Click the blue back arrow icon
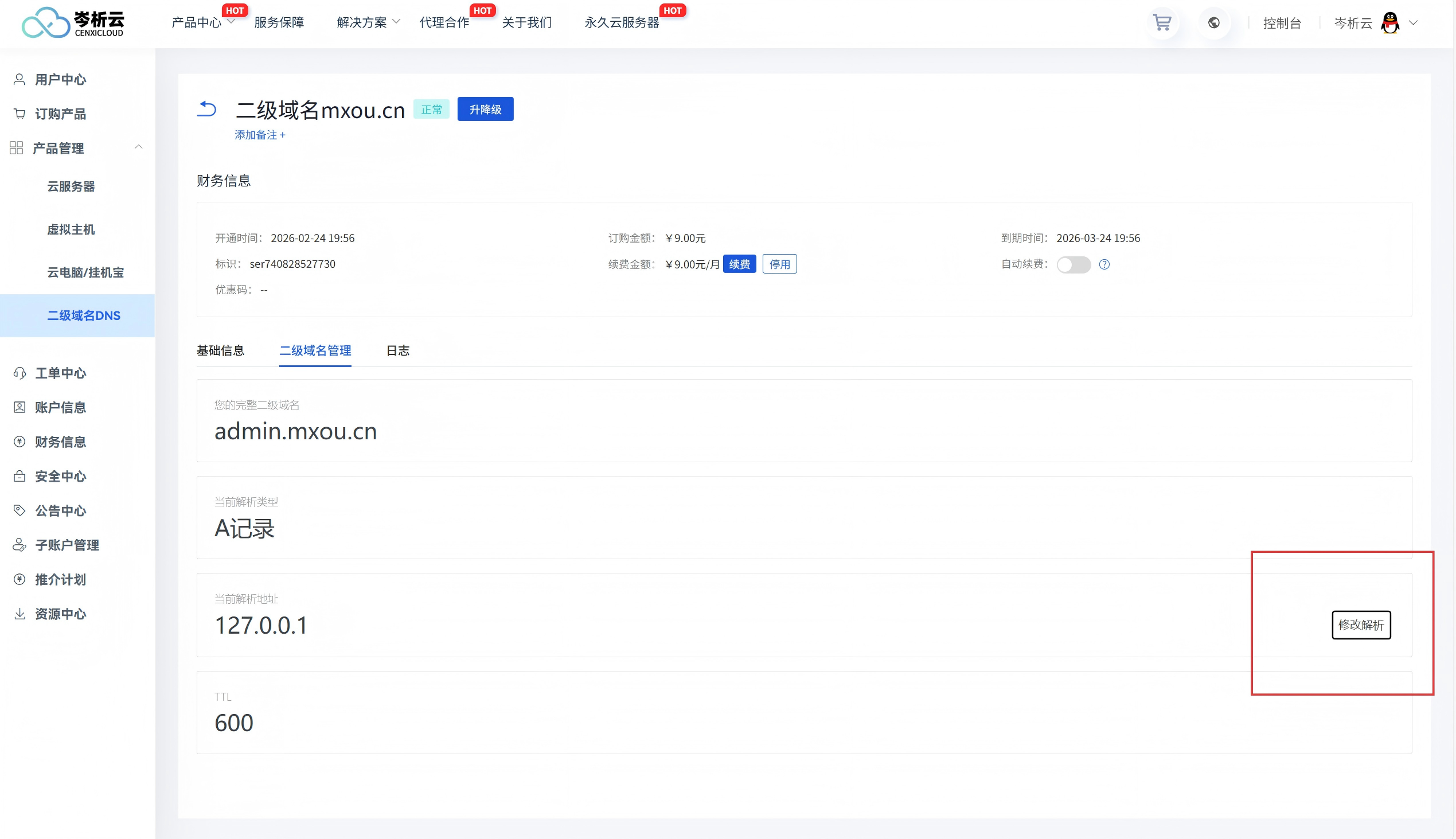The image size is (1456, 839). pos(207,109)
